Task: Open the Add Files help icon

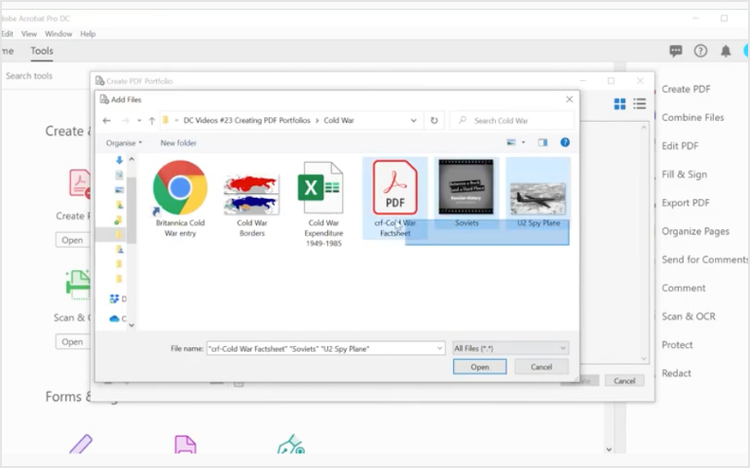Action: click(x=565, y=142)
